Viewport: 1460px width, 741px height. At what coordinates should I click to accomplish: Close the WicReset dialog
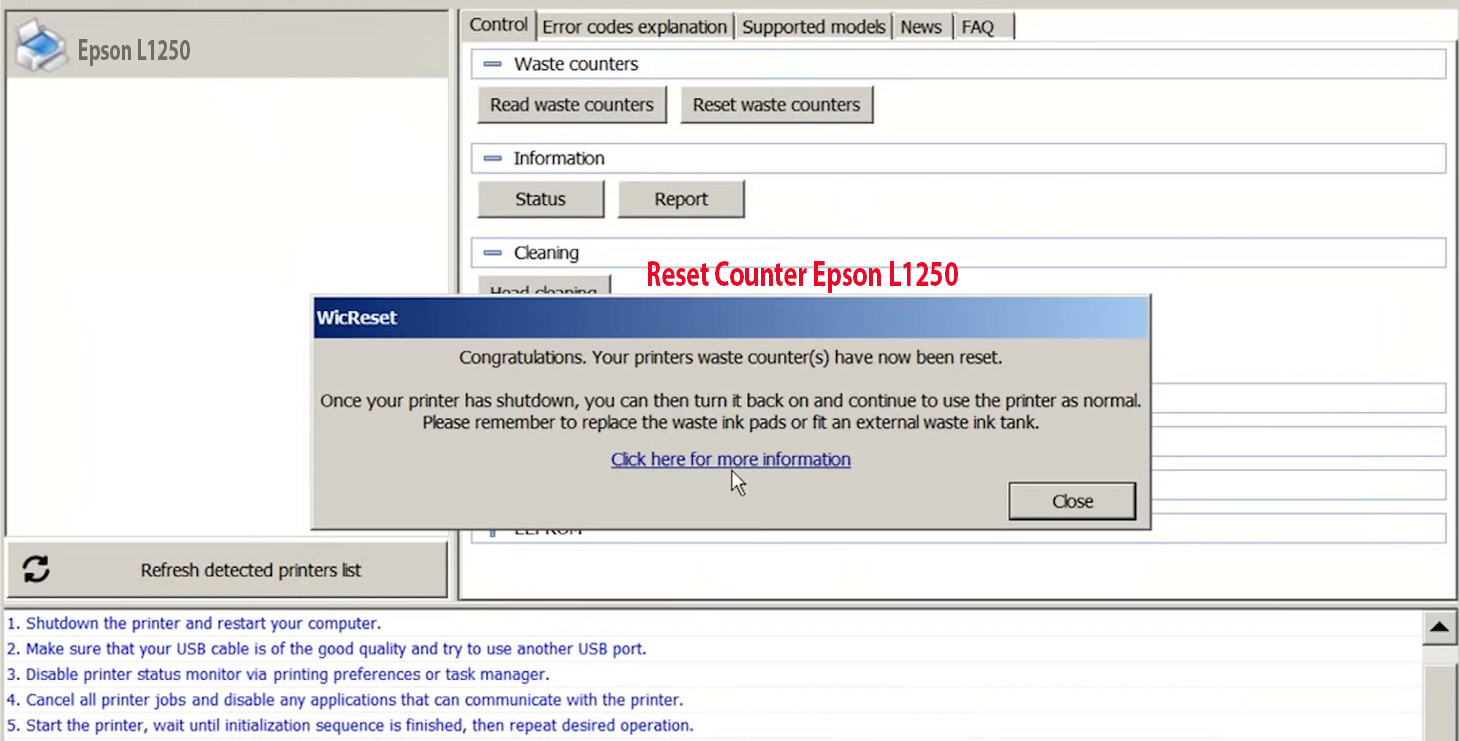(x=1072, y=501)
